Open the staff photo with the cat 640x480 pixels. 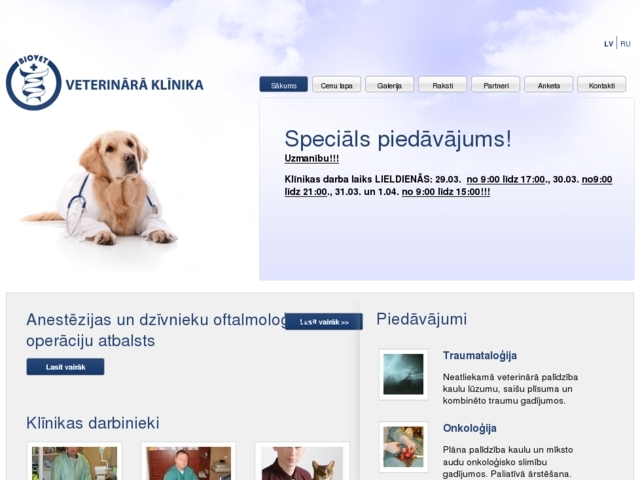click(x=302, y=461)
